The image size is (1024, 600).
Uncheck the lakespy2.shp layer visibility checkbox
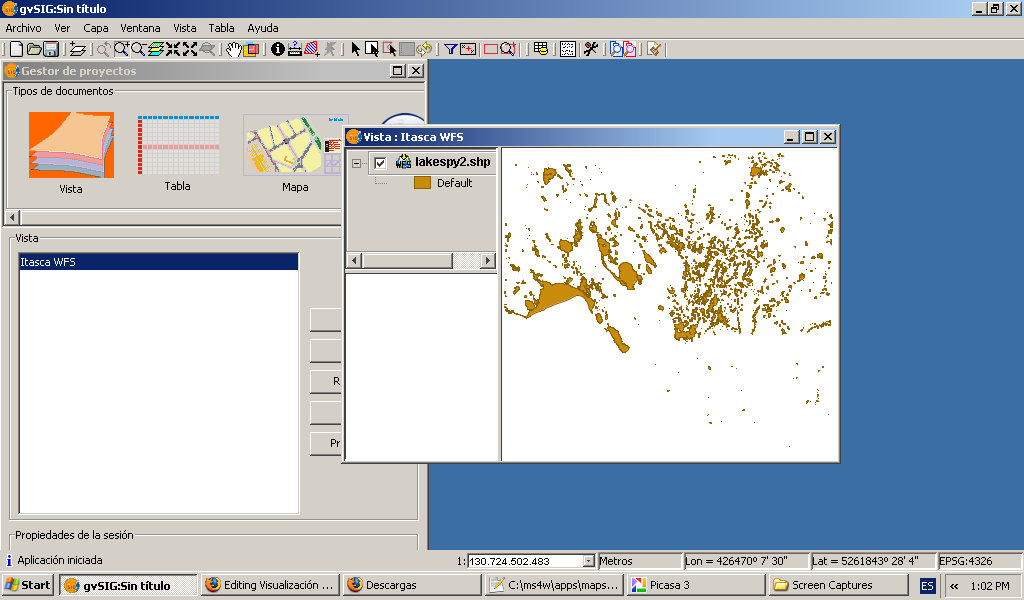pos(380,163)
